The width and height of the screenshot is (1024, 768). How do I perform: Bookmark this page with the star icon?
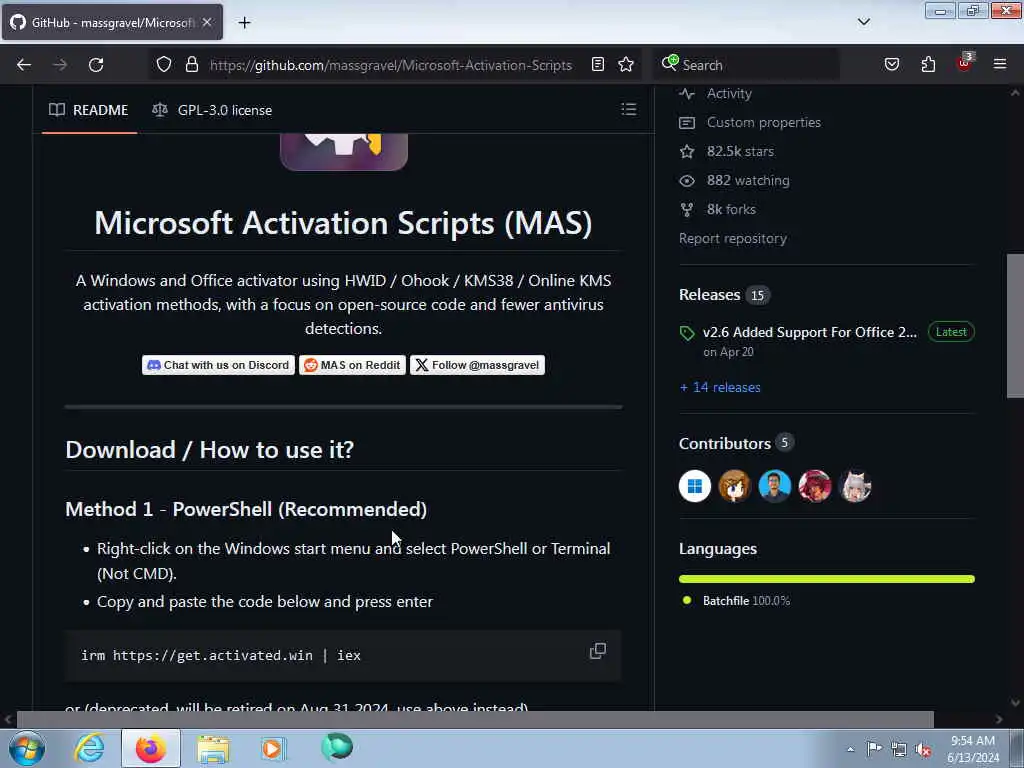click(626, 64)
